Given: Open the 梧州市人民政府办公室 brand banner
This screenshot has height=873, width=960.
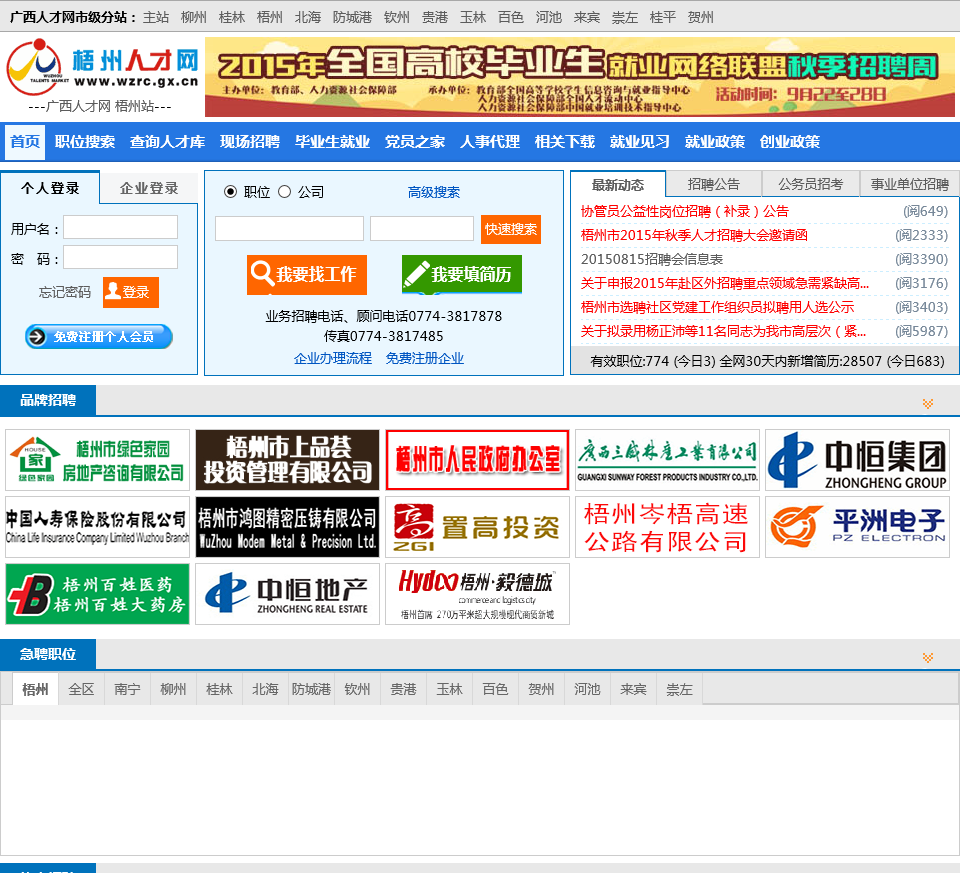Looking at the screenshot, I should 477,460.
